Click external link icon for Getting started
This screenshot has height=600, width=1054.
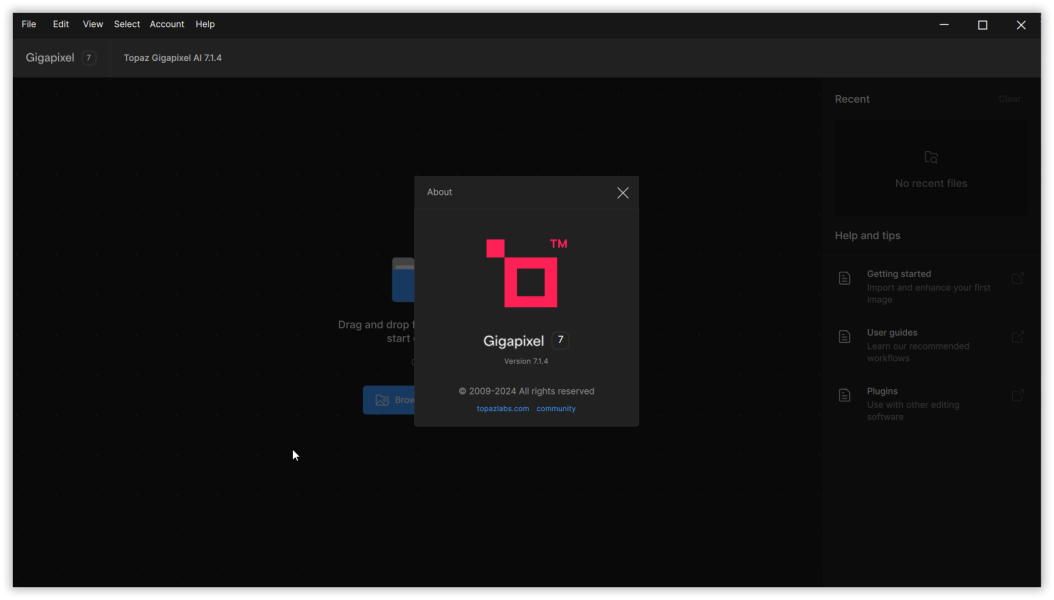point(1018,278)
